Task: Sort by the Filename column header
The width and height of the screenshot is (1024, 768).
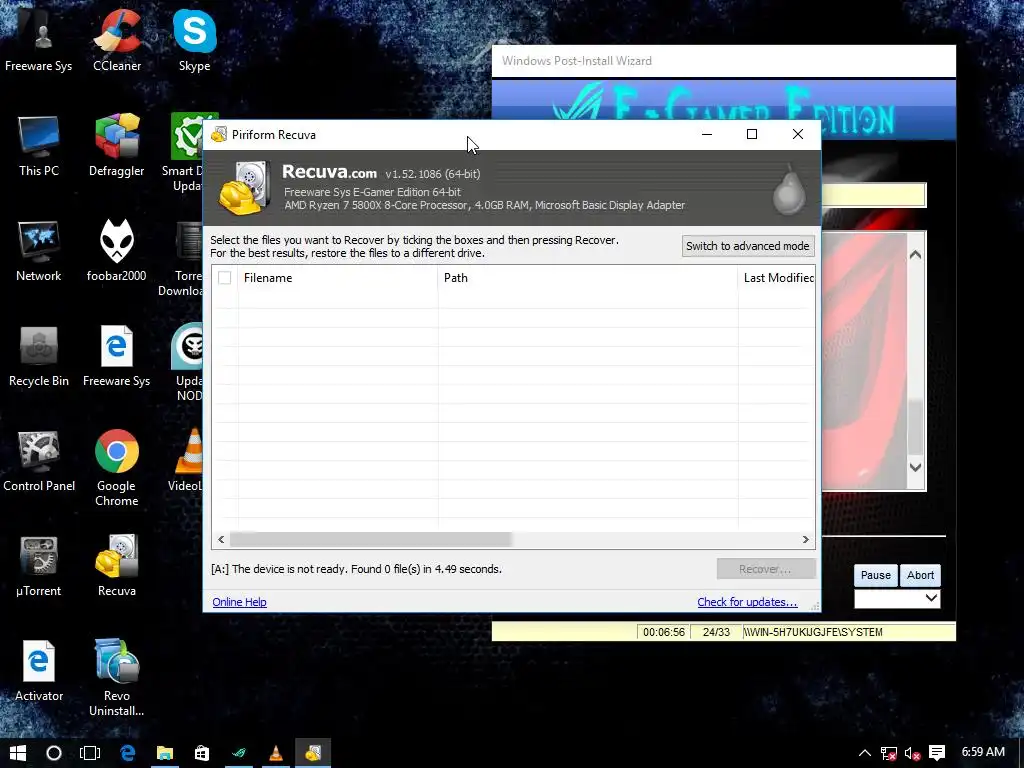Action: (x=338, y=278)
